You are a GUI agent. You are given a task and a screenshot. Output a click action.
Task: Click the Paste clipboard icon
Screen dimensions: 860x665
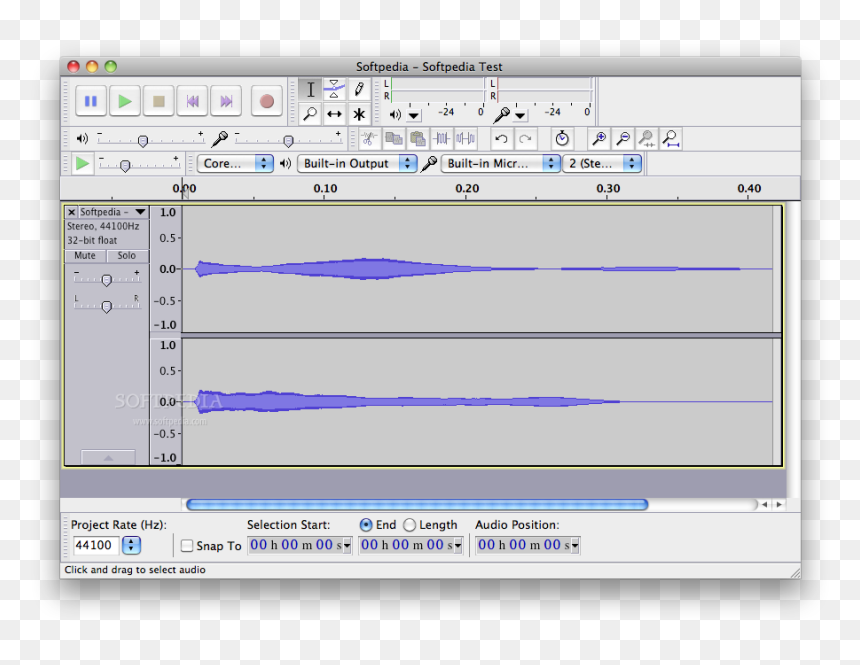[x=417, y=139]
